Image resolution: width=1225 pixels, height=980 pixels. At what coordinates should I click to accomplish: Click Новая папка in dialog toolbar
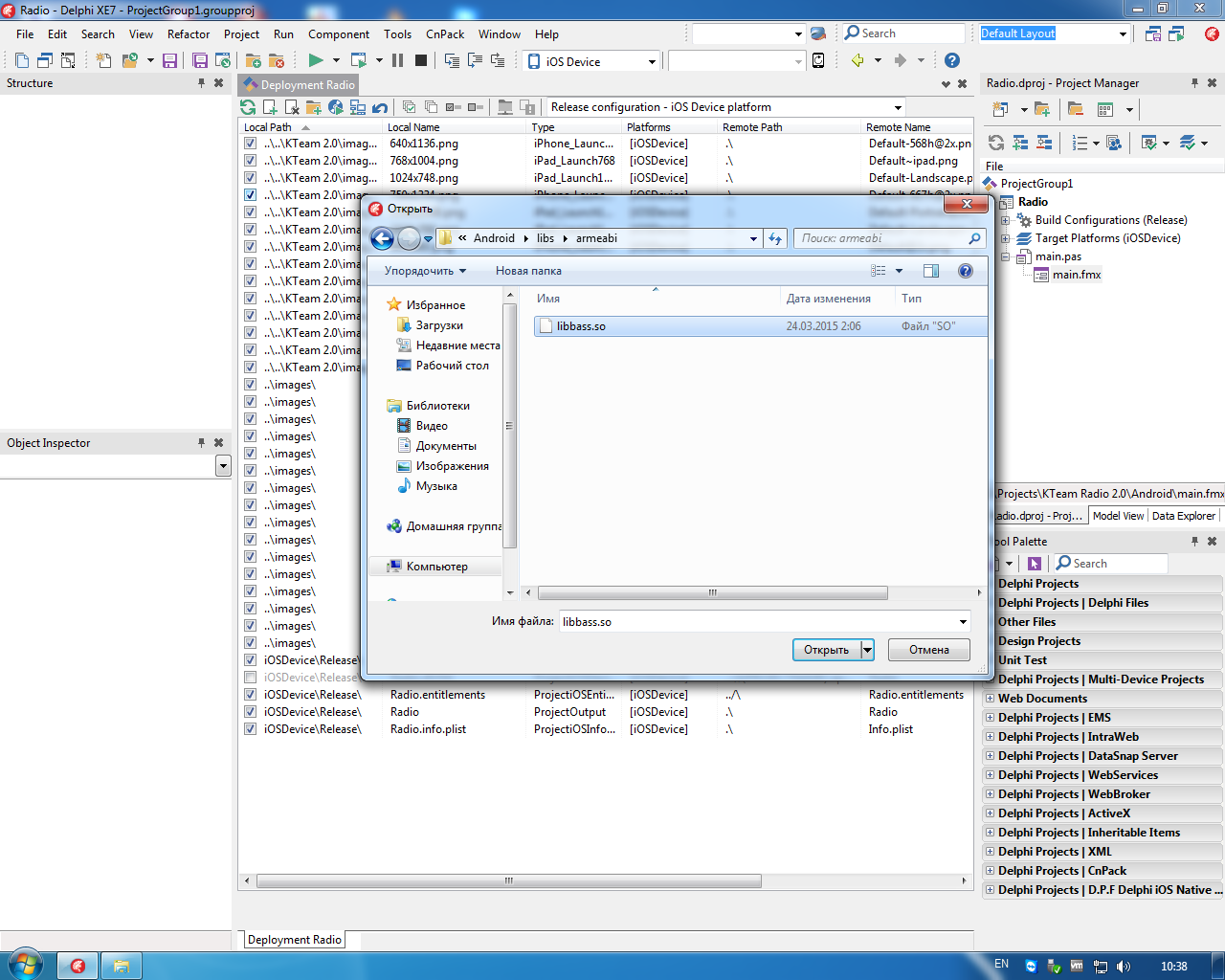pos(528,271)
